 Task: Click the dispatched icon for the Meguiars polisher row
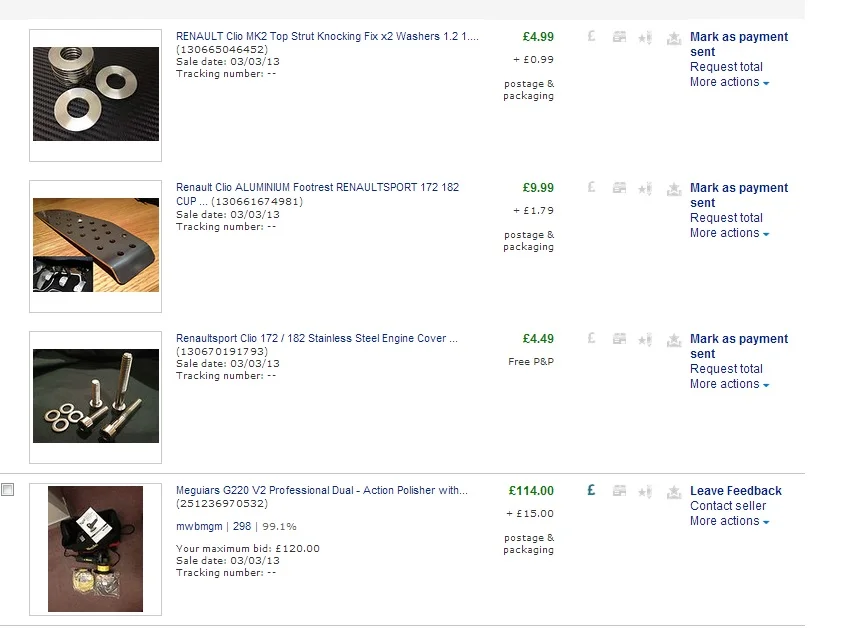click(619, 490)
